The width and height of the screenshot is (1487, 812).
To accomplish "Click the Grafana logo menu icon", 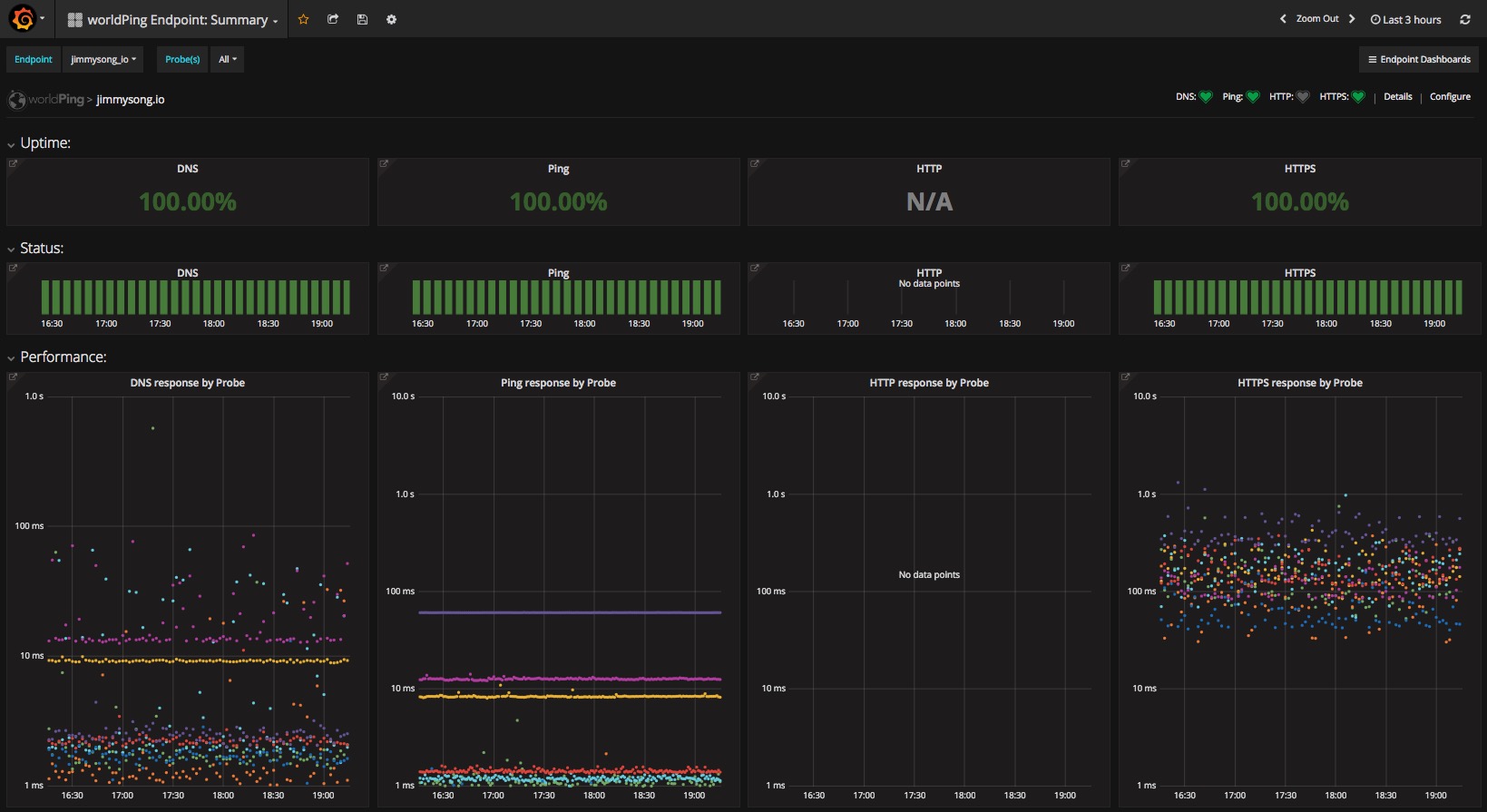I will click(x=23, y=19).
